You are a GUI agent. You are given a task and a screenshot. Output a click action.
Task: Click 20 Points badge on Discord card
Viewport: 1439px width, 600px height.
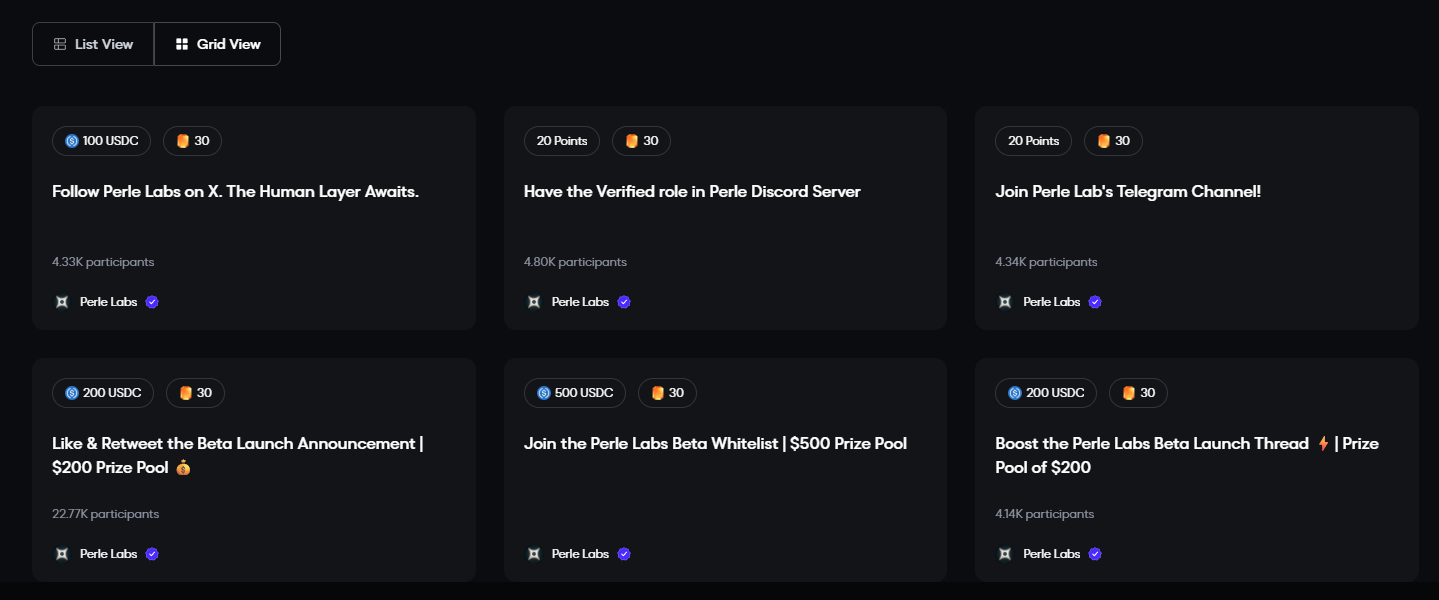point(562,141)
